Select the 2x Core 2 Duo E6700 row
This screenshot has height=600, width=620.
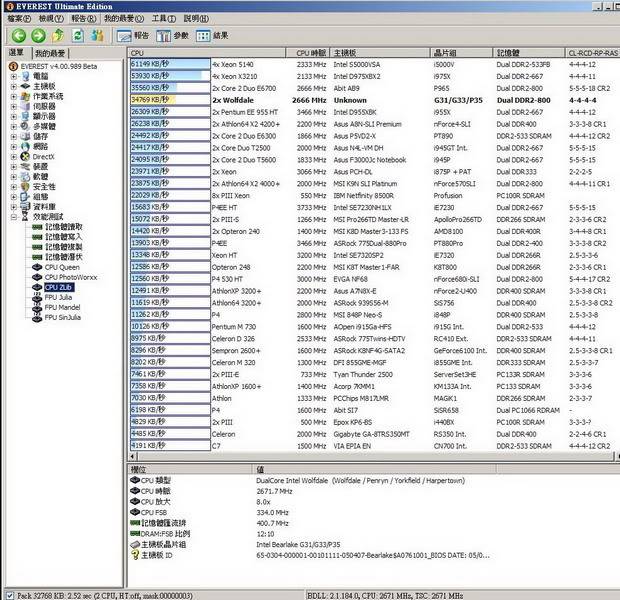[374, 88]
